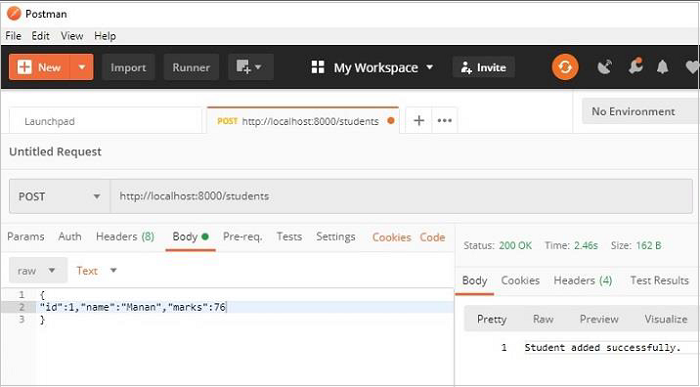Click the heart icon in header
Viewport: 700px width, 387px height.
point(692,67)
